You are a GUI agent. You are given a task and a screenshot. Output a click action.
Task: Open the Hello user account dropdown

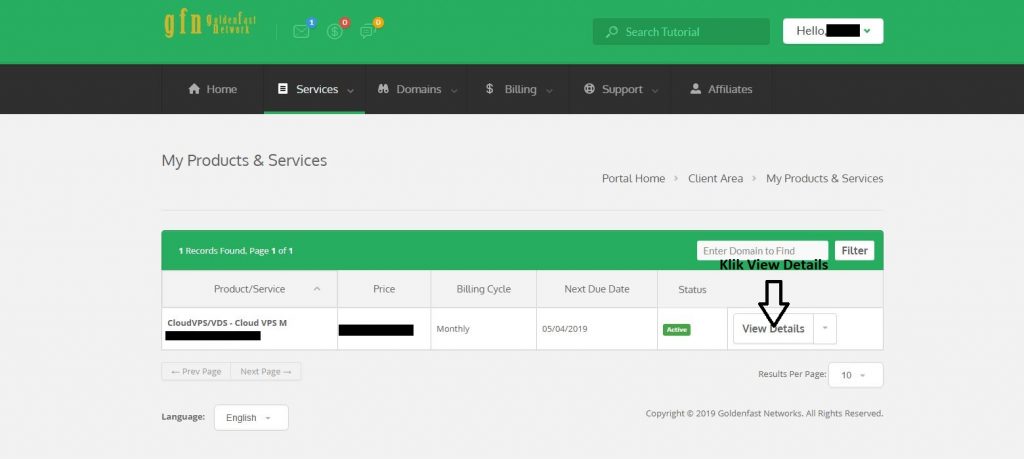coord(832,31)
